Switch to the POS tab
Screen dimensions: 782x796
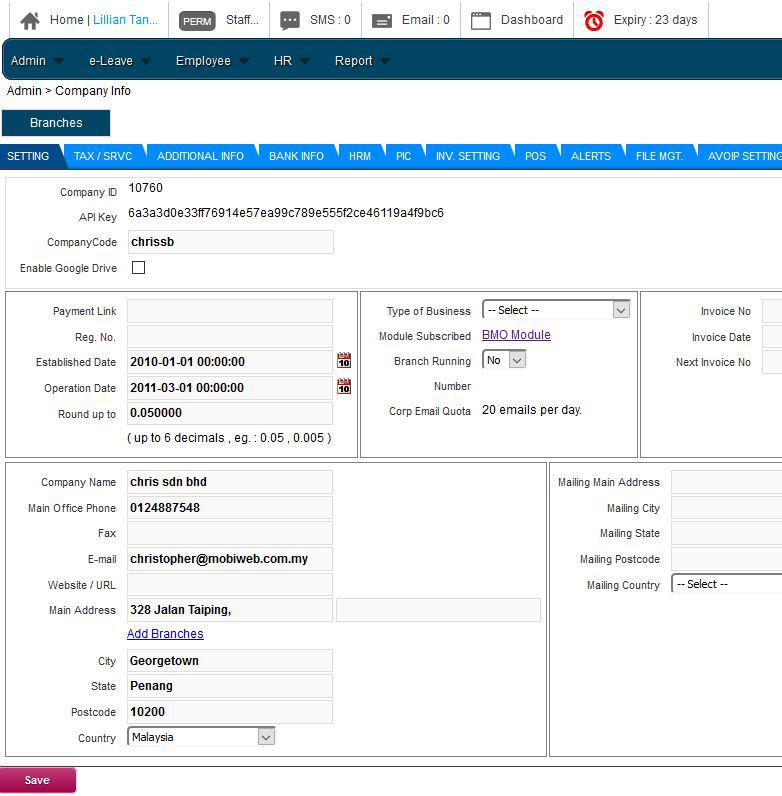(x=535, y=156)
